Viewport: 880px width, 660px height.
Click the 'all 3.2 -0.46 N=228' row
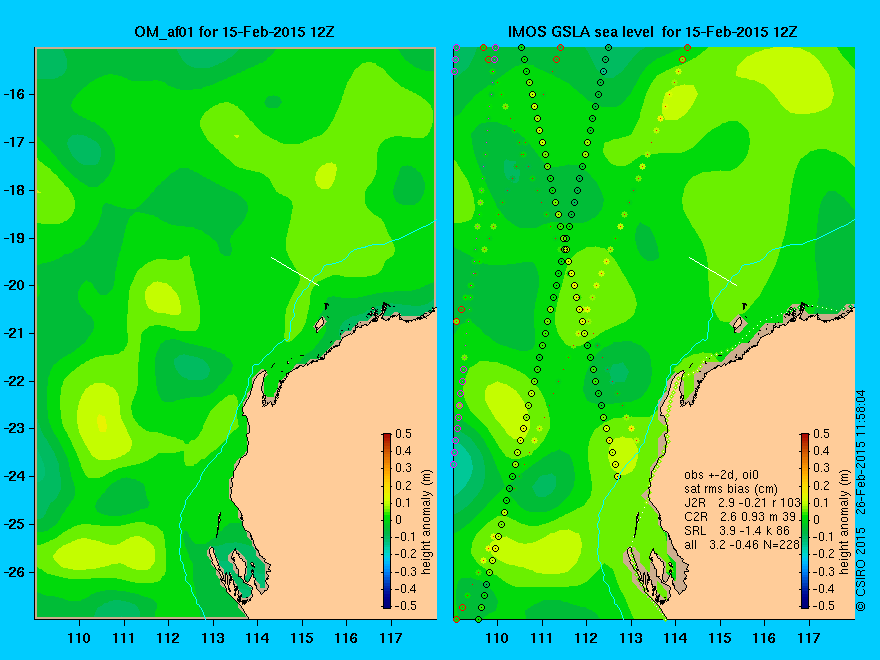[x=741, y=545]
